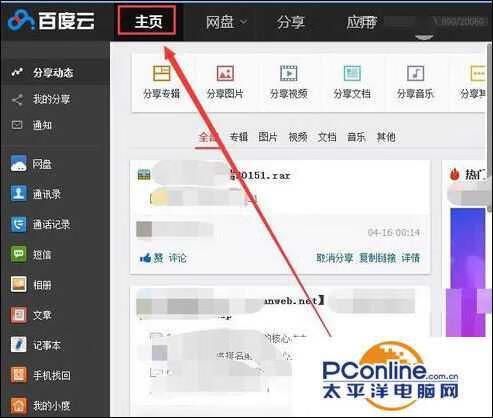
Task: Open the 分享专辑 album share icon
Action: tap(162, 73)
